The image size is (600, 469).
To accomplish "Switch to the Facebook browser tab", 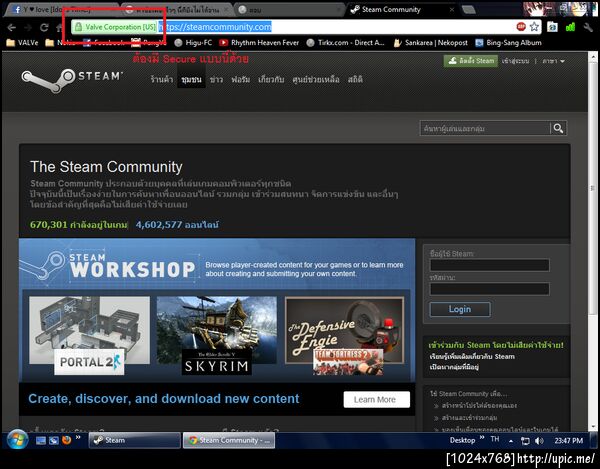I will tap(61, 10).
